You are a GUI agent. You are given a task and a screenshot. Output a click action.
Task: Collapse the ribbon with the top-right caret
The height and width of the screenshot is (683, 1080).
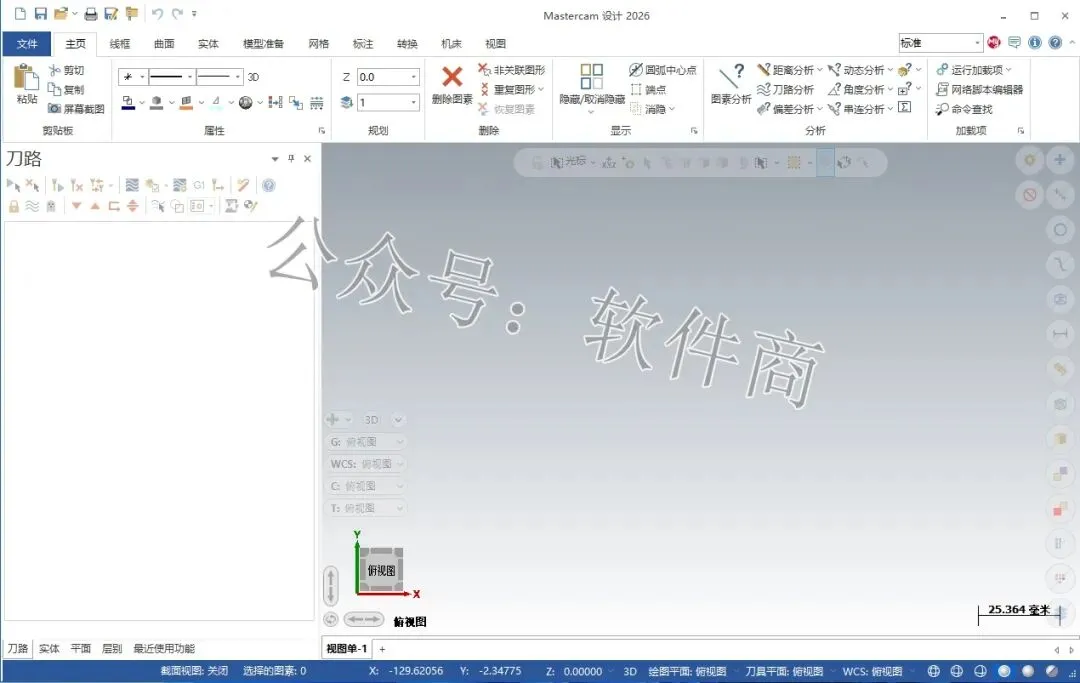[x=1072, y=43]
